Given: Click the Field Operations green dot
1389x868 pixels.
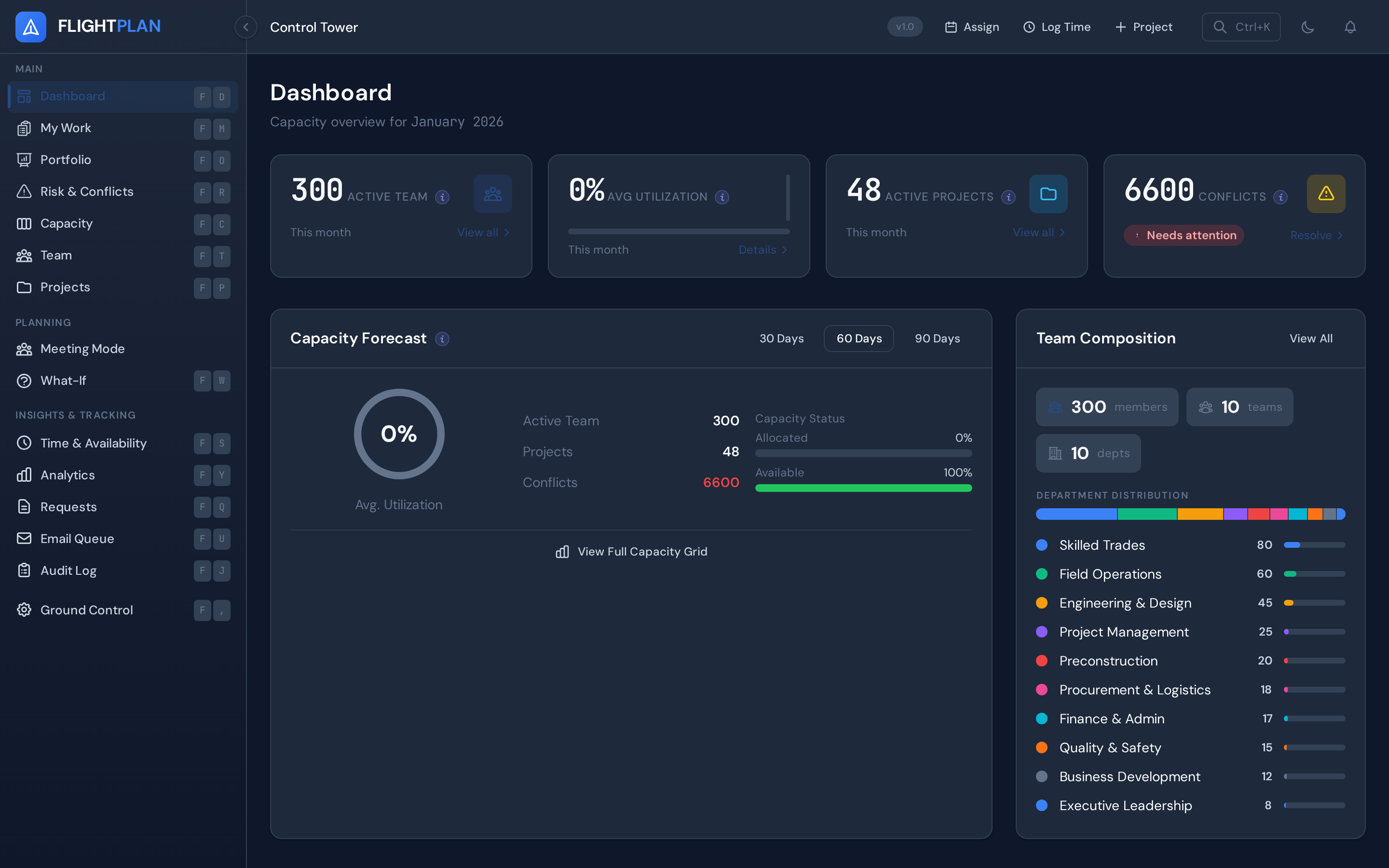Looking at the screenshot, I should coord(1042,574).
